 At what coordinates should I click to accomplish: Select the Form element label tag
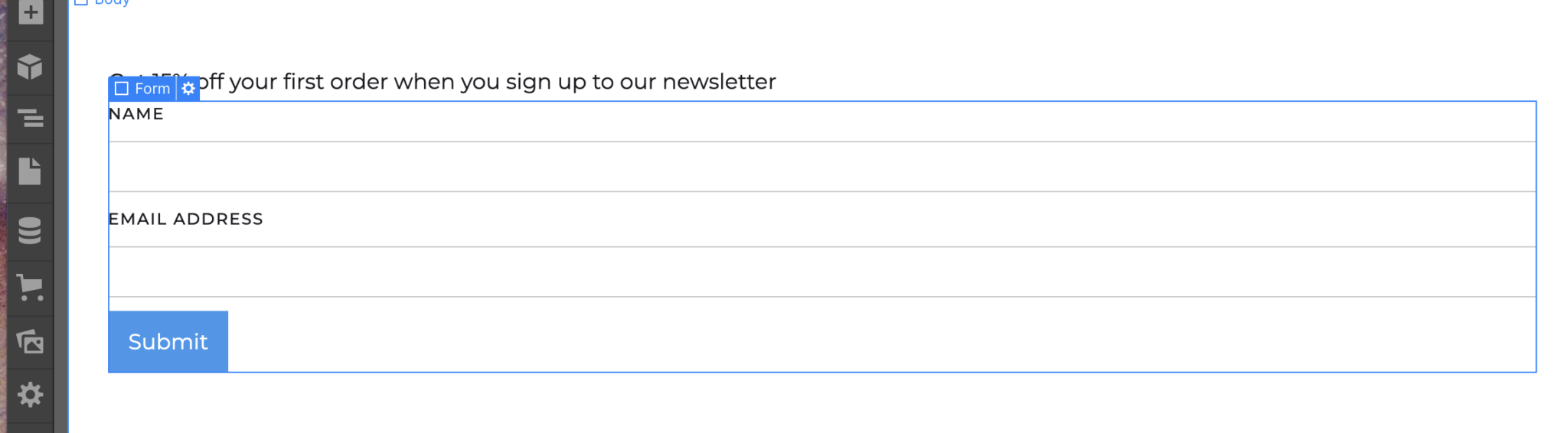(152, 89)
